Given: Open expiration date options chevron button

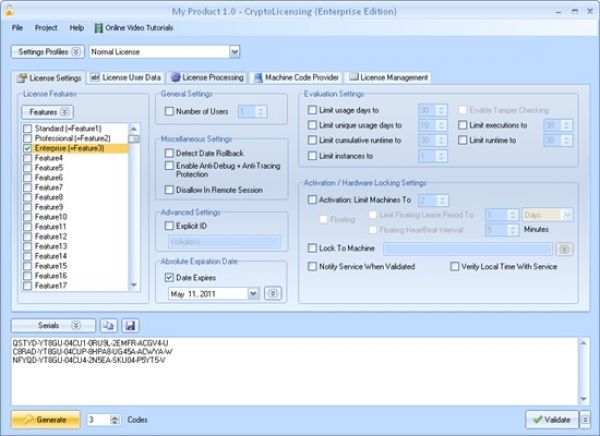Looking at the screenshot, I should click(272, 294).
